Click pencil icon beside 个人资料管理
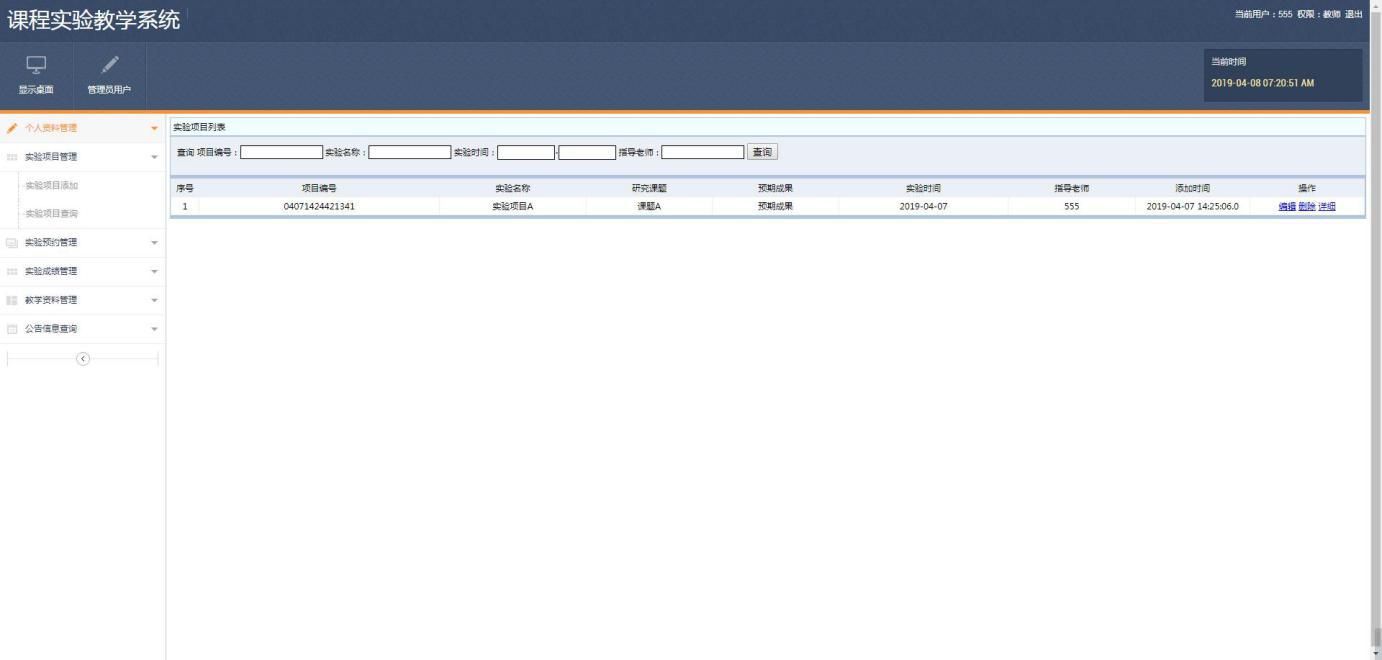 click(12, 128)
